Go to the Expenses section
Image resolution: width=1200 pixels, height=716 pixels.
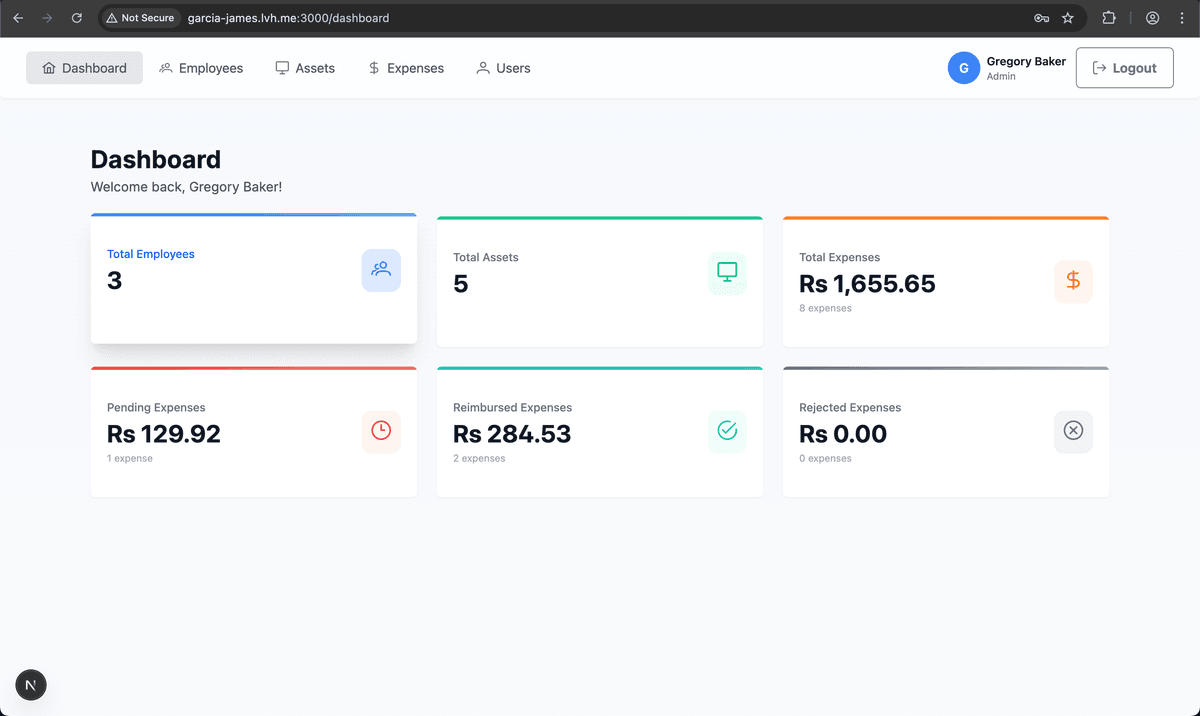pyautogui.click(x=405, y=68)
